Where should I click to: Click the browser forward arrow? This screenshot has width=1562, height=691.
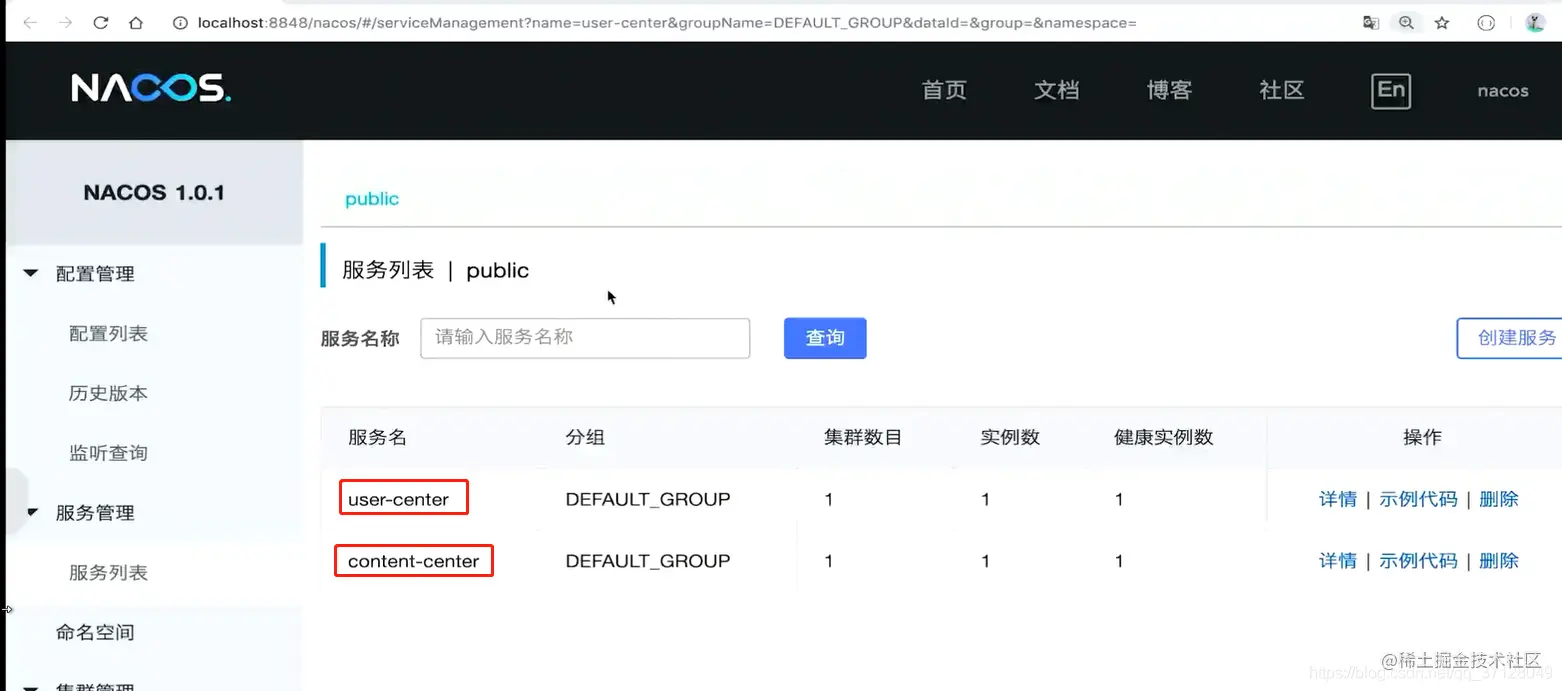click(66, 23)
